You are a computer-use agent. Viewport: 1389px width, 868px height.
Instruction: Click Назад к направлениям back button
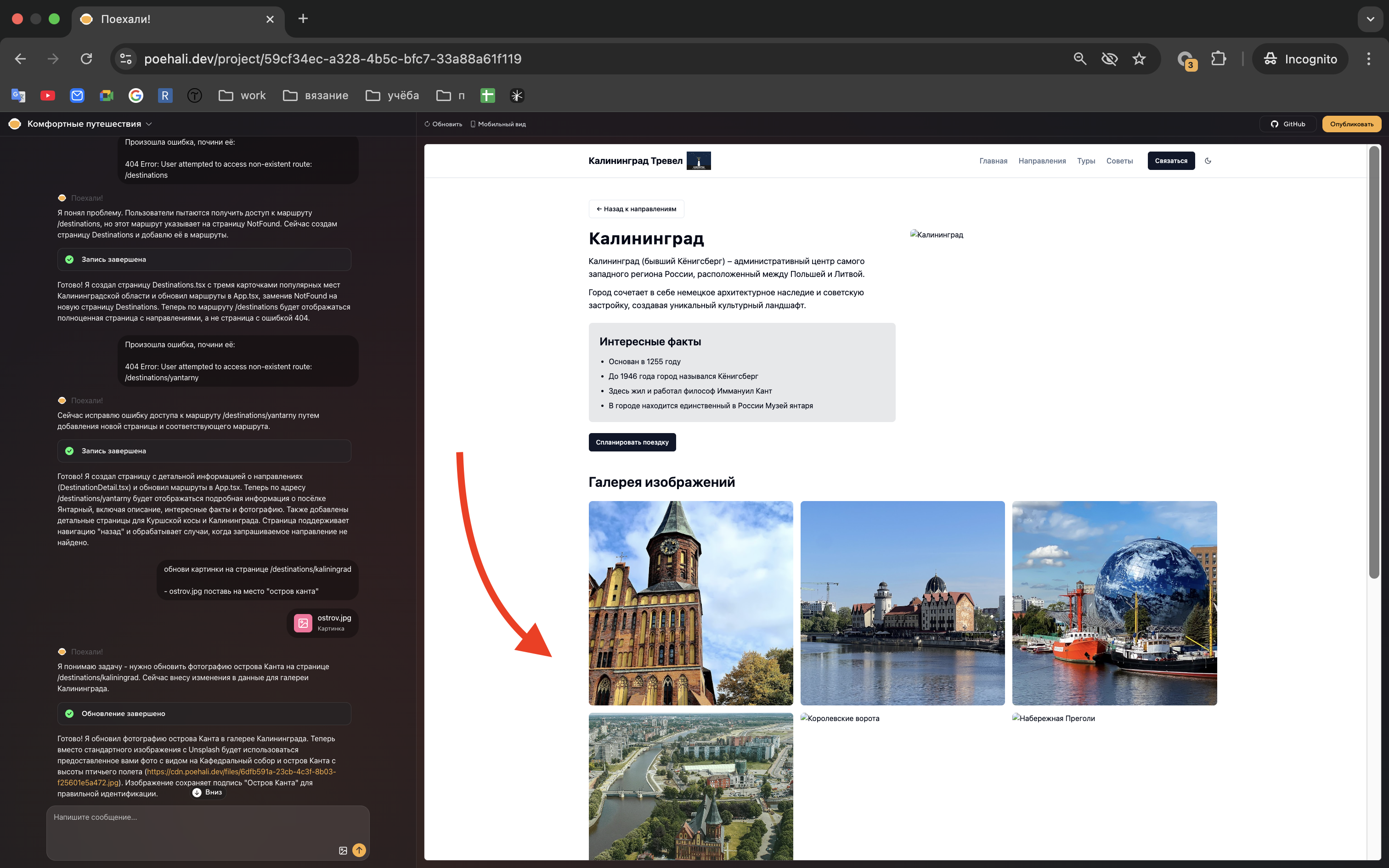pos(636,209)
